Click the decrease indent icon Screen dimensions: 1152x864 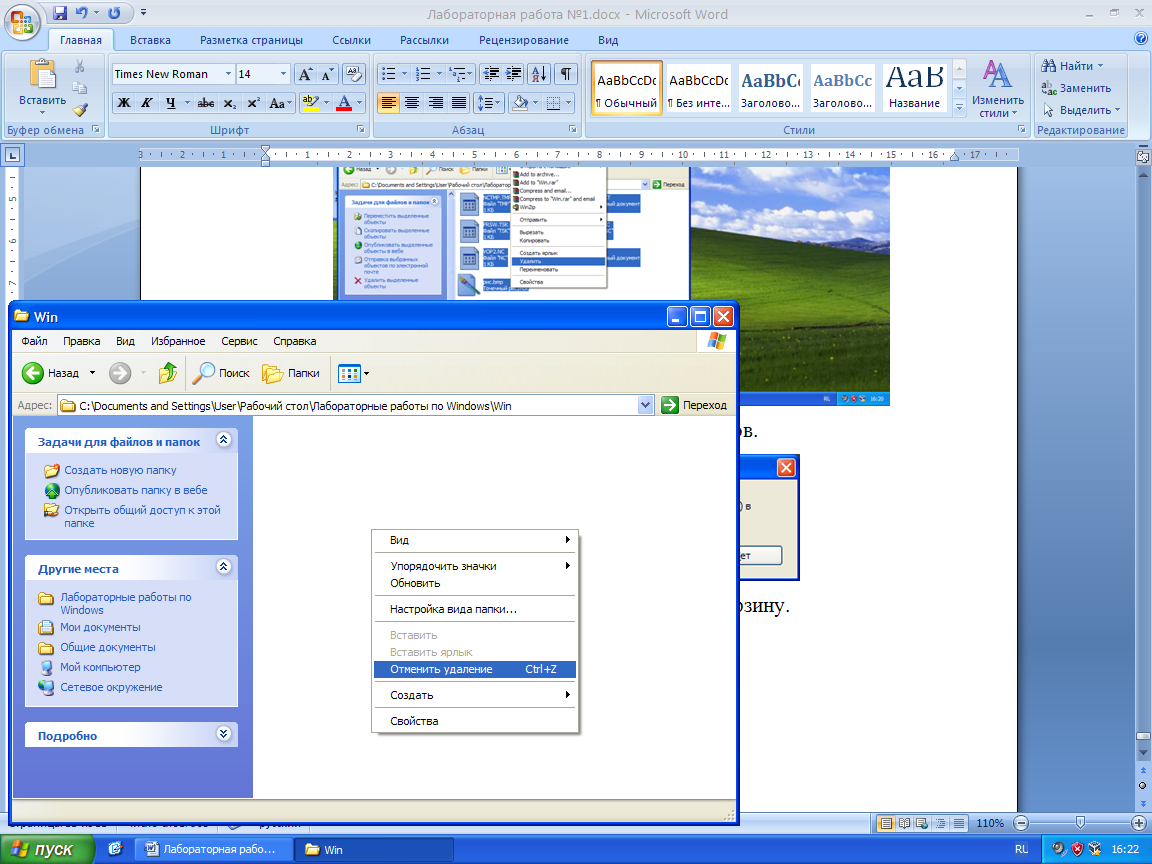[492, 74]
